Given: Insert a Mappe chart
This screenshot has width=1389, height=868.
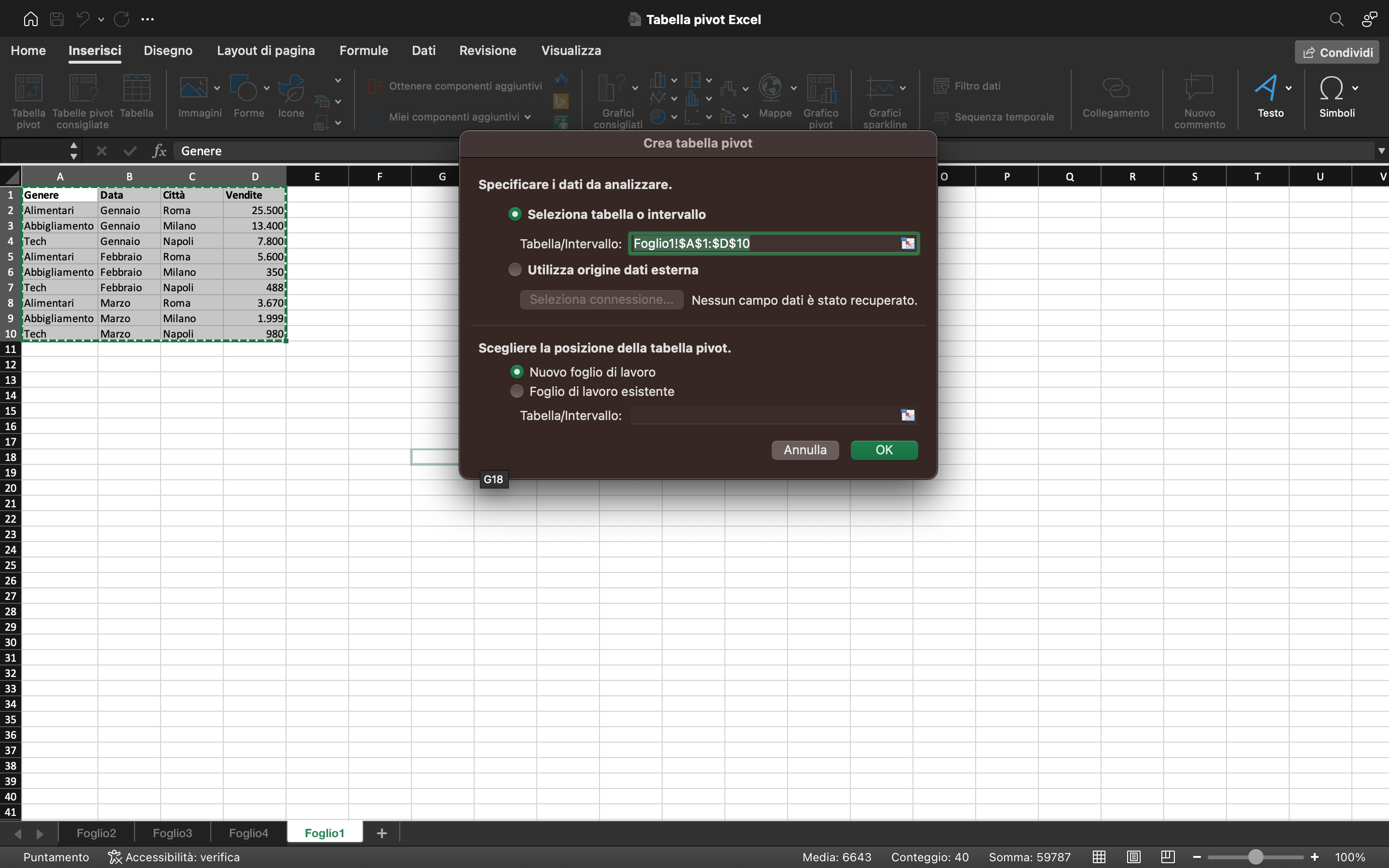Looking at the screenshot, I should (x=774, y=100).
